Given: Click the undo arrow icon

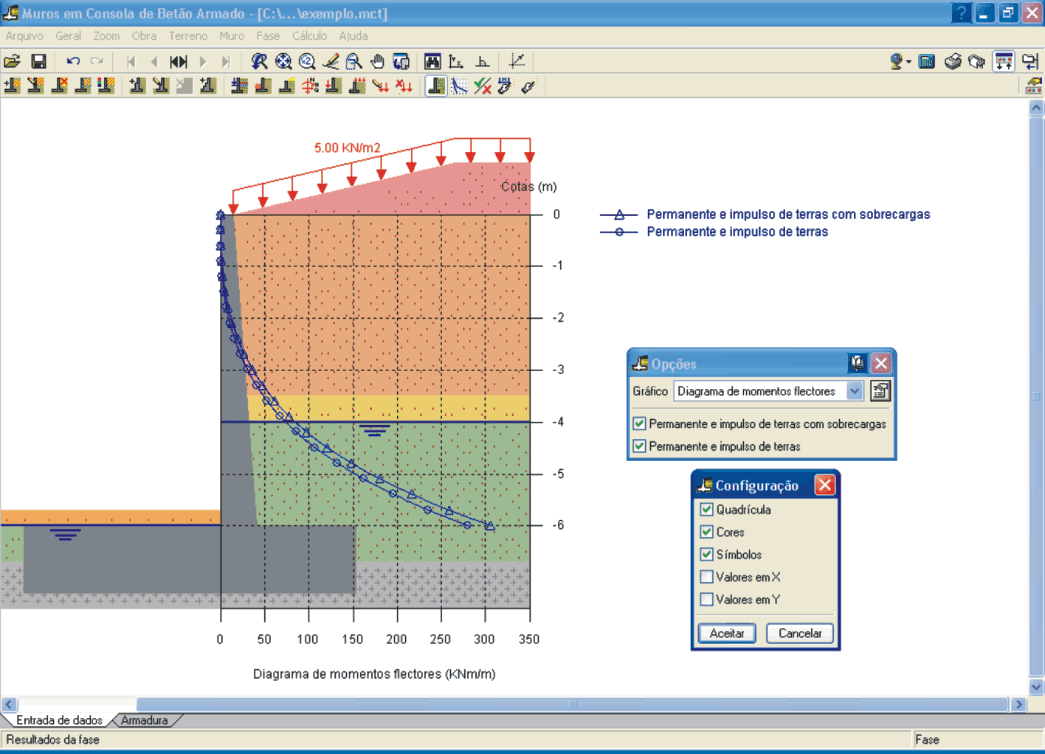Looking at the screenshot, I should tap(73, 62).
